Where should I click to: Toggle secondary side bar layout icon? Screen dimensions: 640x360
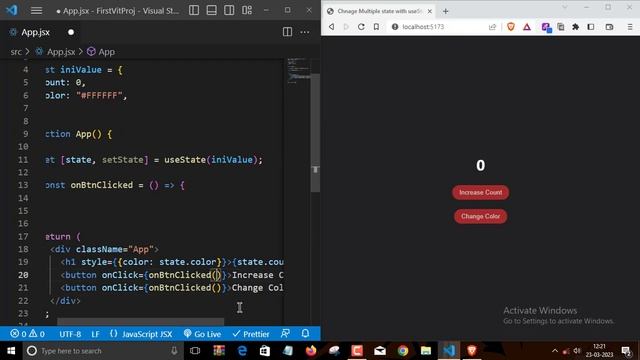[229, 11]
